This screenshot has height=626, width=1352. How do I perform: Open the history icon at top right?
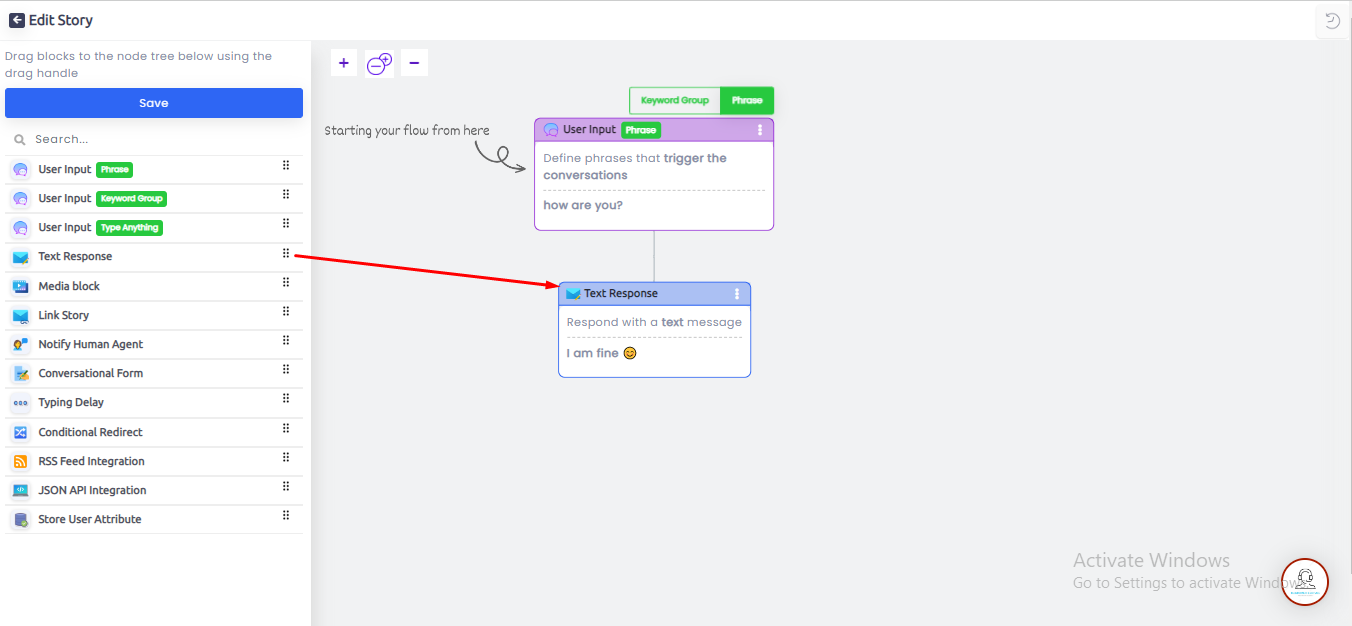(1332, 21)
